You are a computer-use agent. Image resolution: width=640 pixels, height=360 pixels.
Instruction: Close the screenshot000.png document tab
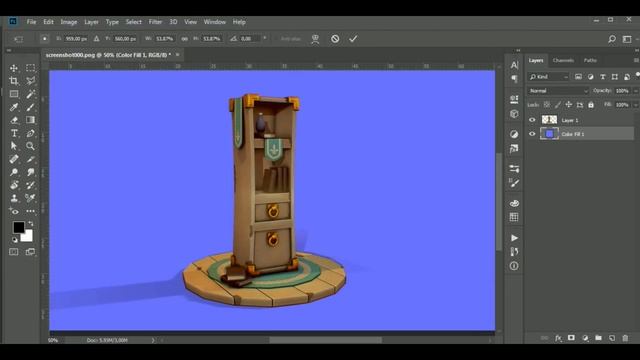(178, 55)
